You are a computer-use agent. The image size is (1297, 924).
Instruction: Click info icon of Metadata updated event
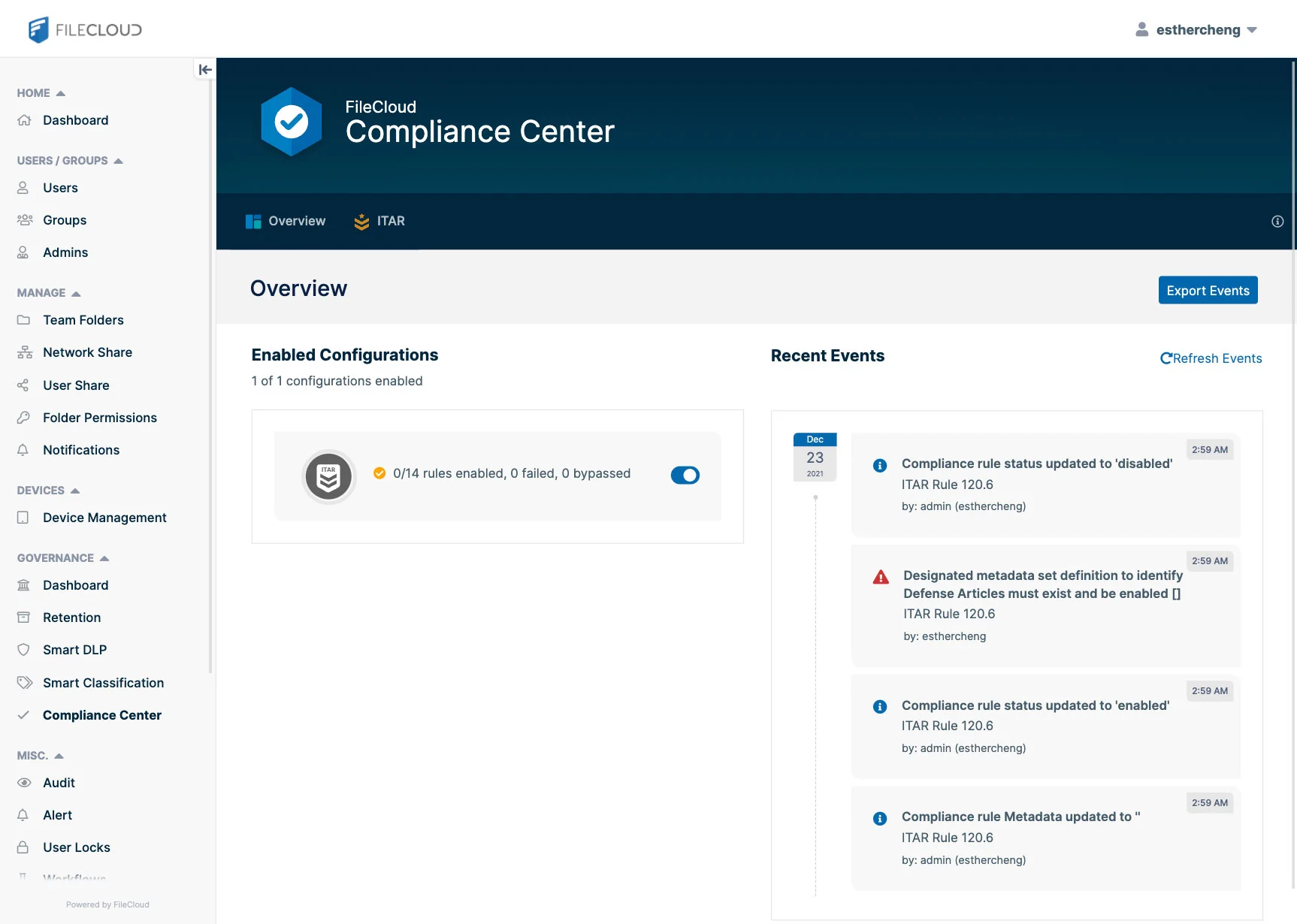880,819
